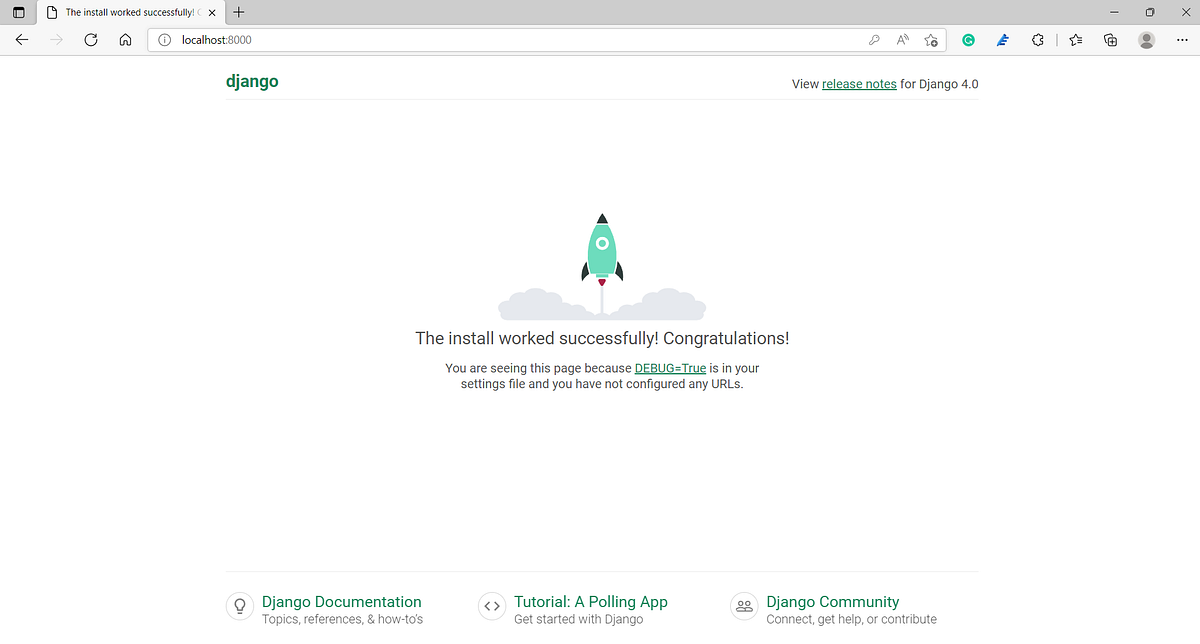Open Tutorial: A Polling App
The height and width of the screenshot is (644, 1200).
pyautogui.click(x=591, y=601)
